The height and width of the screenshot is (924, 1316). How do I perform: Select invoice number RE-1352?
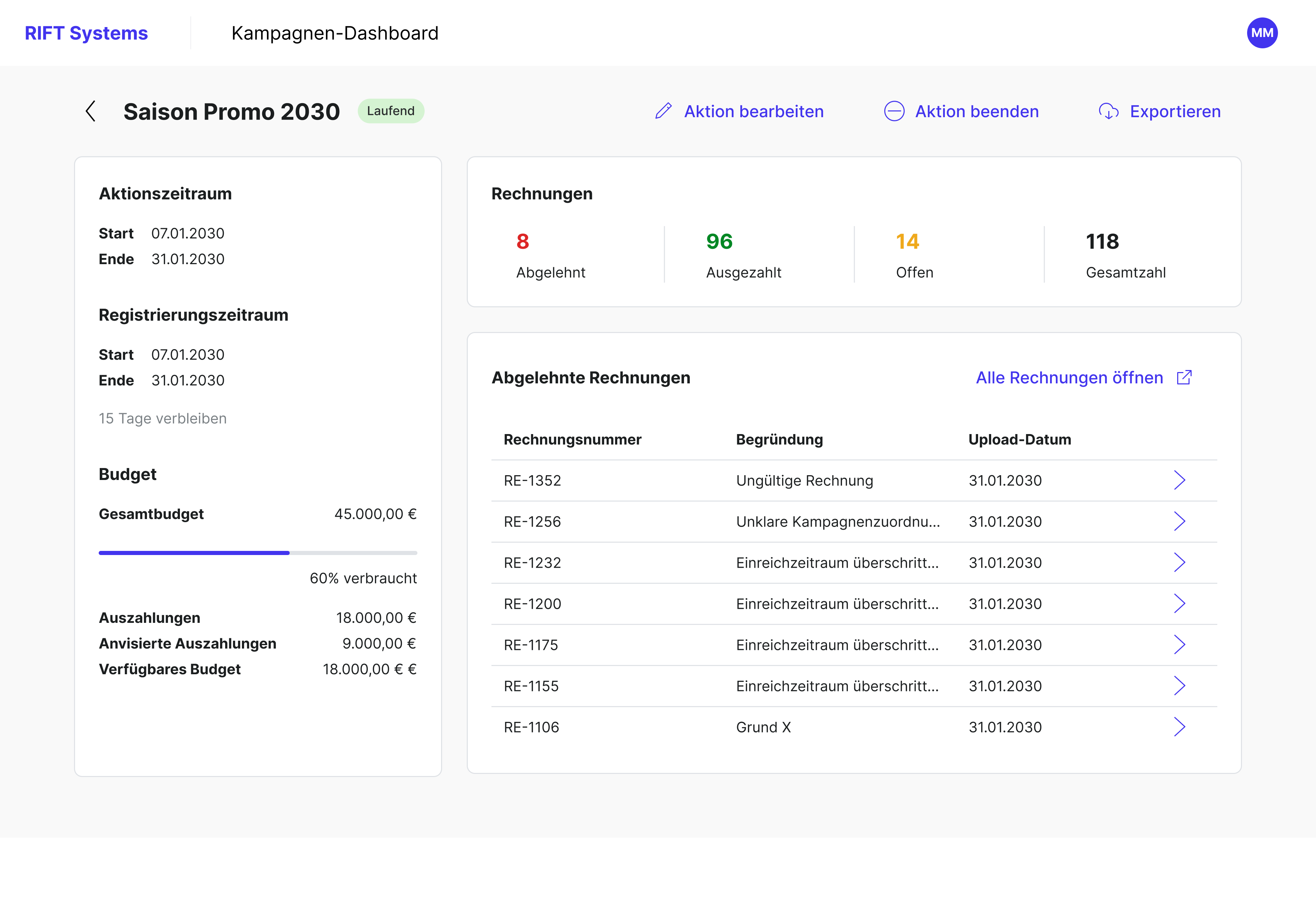pyautogui.click(x=532, y=481)
